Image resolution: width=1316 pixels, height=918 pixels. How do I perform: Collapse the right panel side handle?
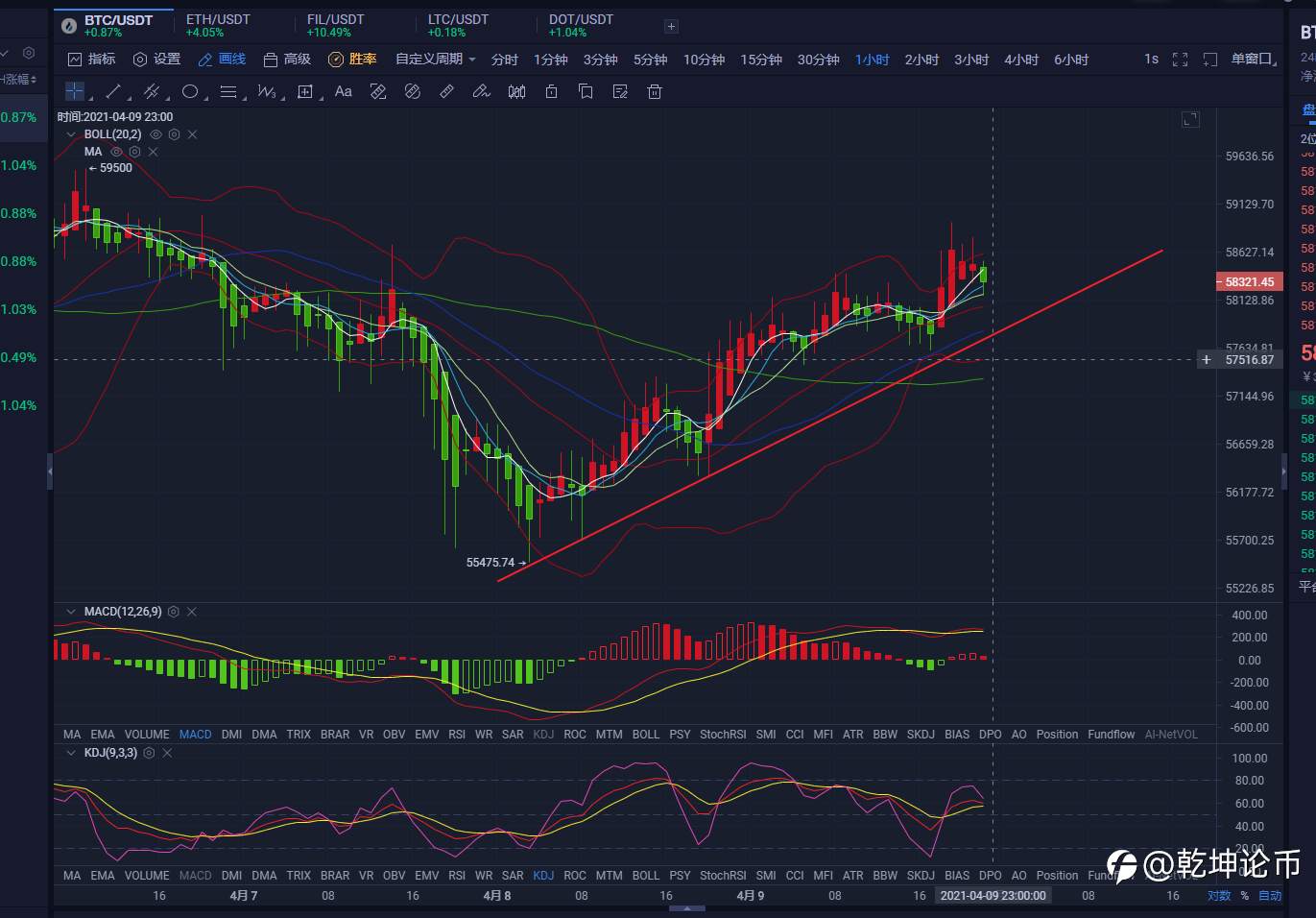1284,471
